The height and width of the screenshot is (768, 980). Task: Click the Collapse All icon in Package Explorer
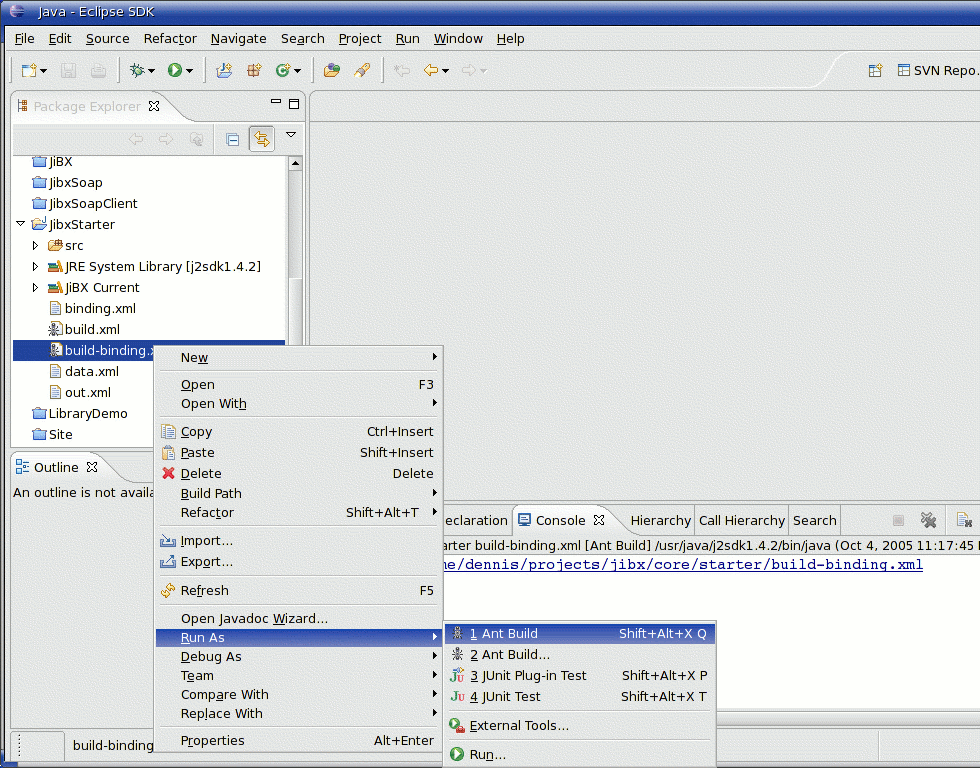point(233,140)
